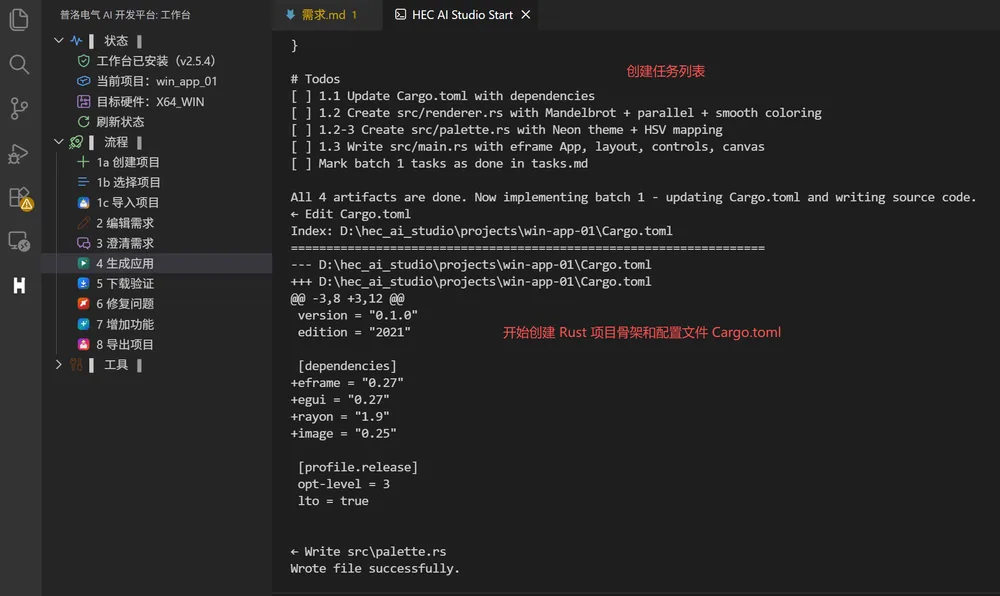The width and height of the screenshot is (1000, 596).
Task: Collapse the 状态 section chevron
Action: 59,41
